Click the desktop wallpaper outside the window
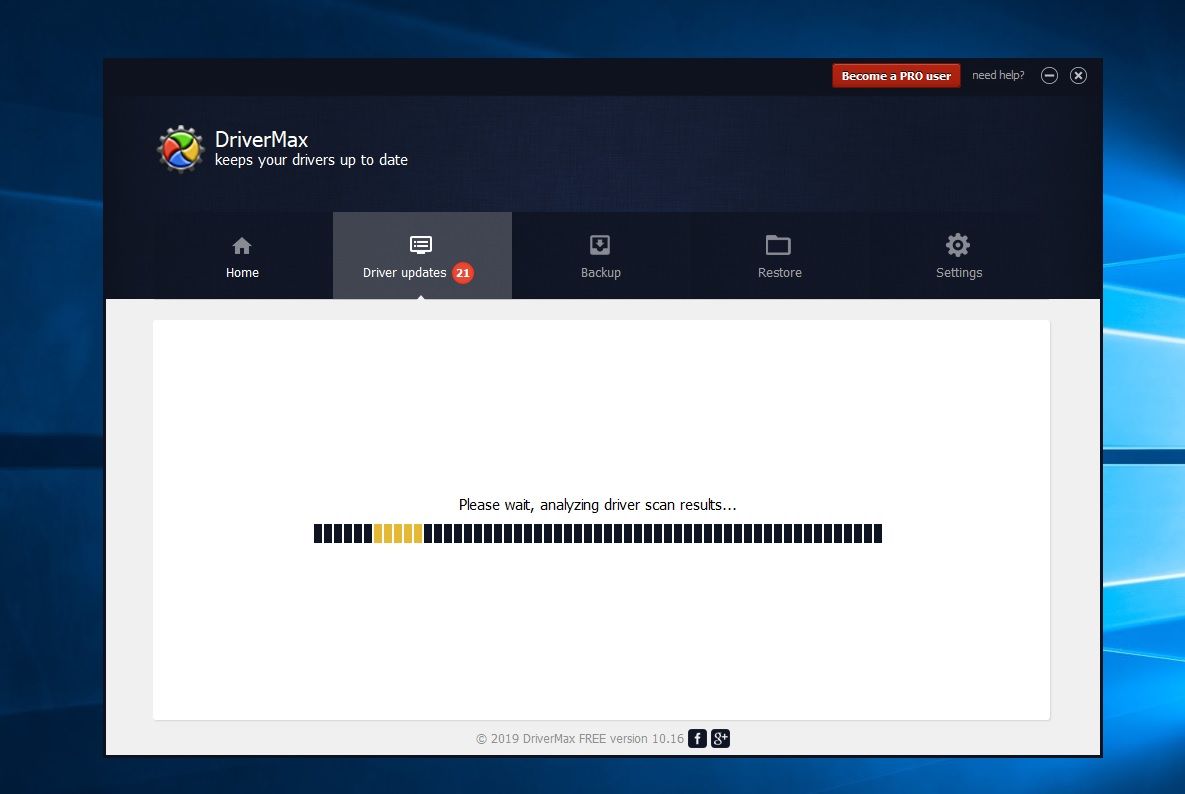The width and height of the screenshot is (1185, 794). click(50, 400)
